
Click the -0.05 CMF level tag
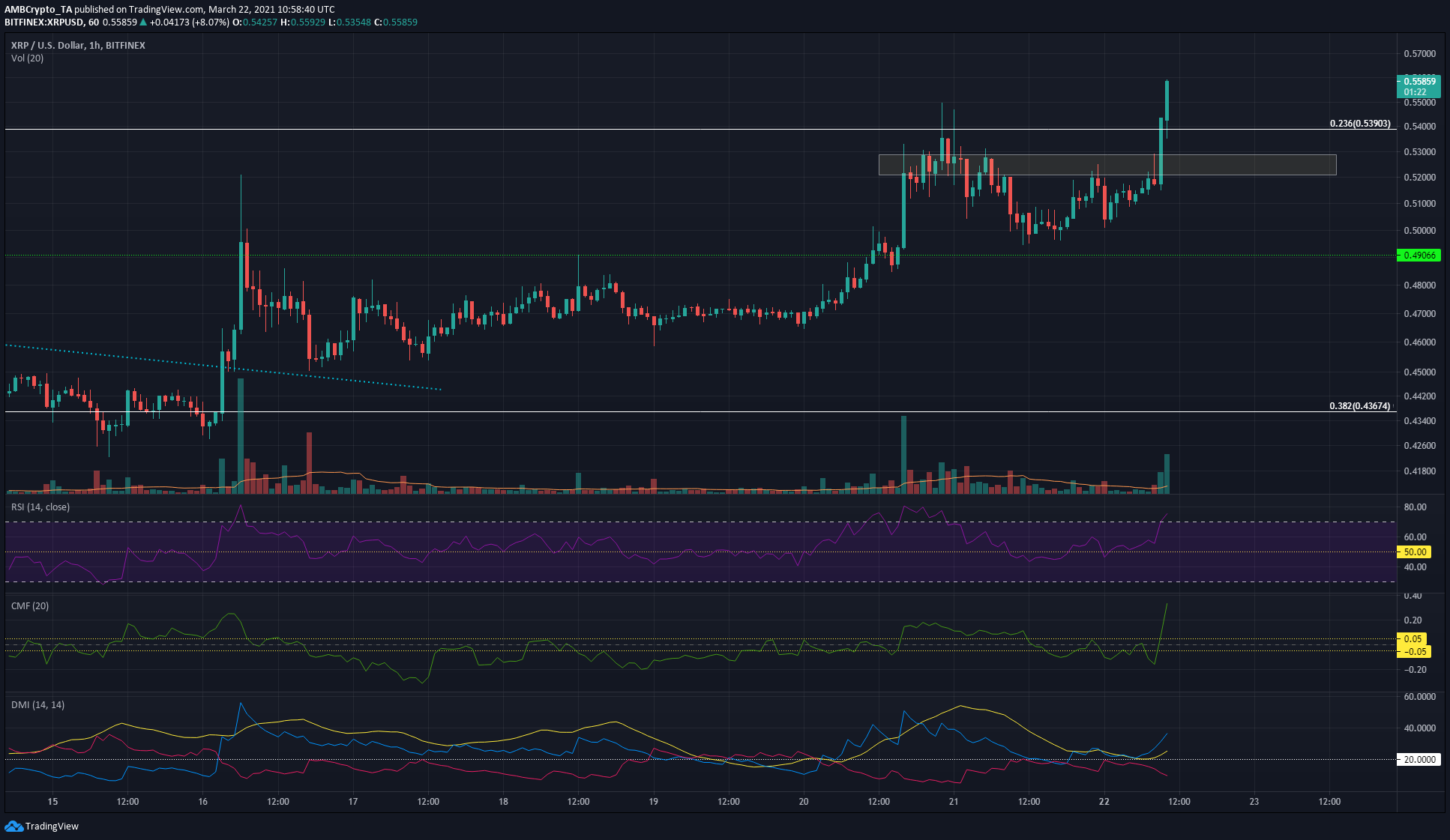click(x=1415, y=652)
